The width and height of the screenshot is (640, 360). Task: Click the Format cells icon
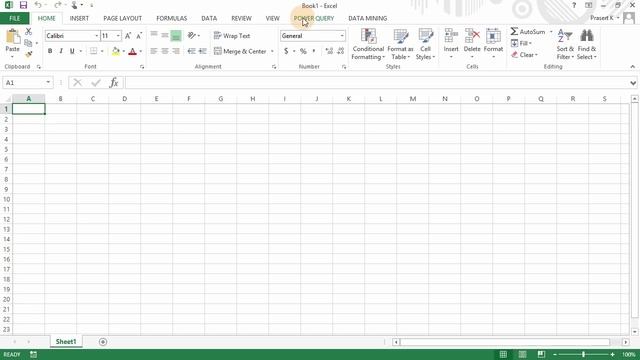(493, 36)
